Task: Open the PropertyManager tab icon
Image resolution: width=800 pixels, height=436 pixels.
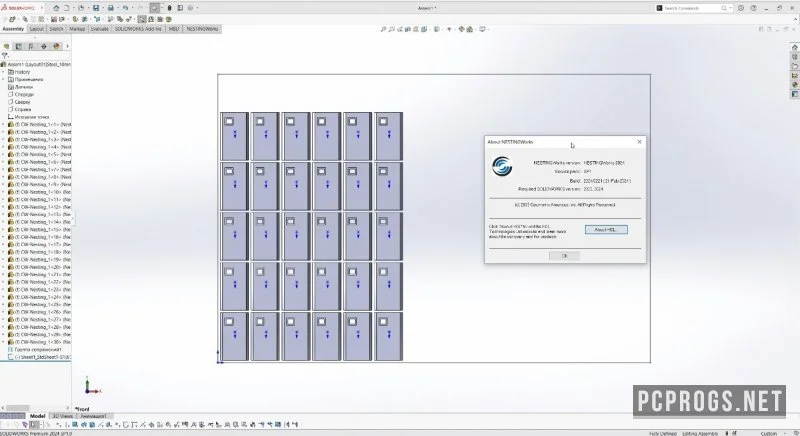Action: point(19,46)
